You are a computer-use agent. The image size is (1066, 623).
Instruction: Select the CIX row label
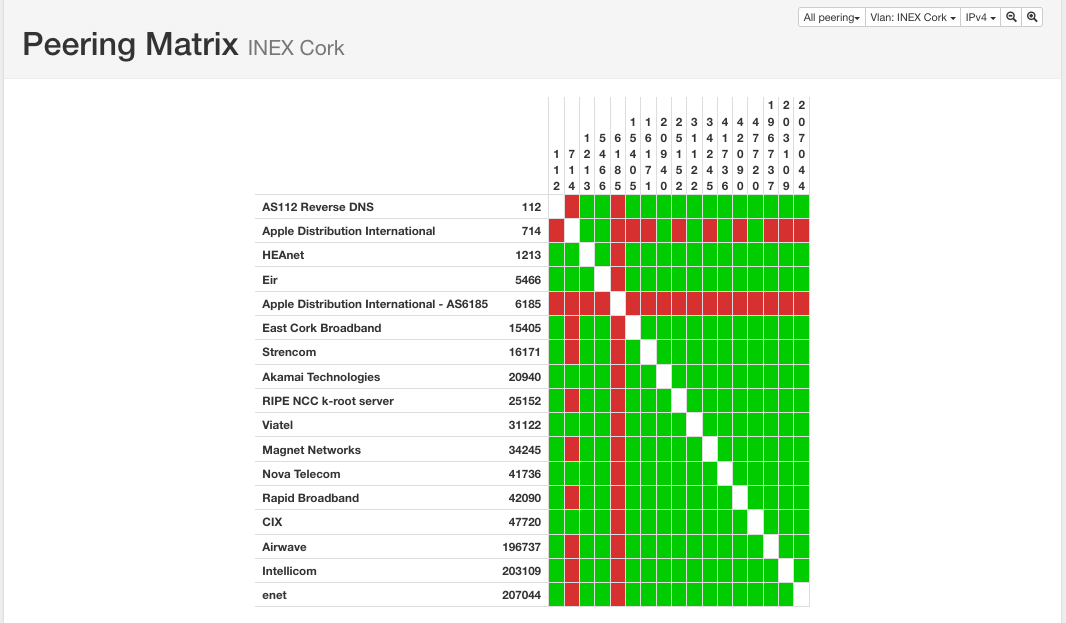pos(272,522)
